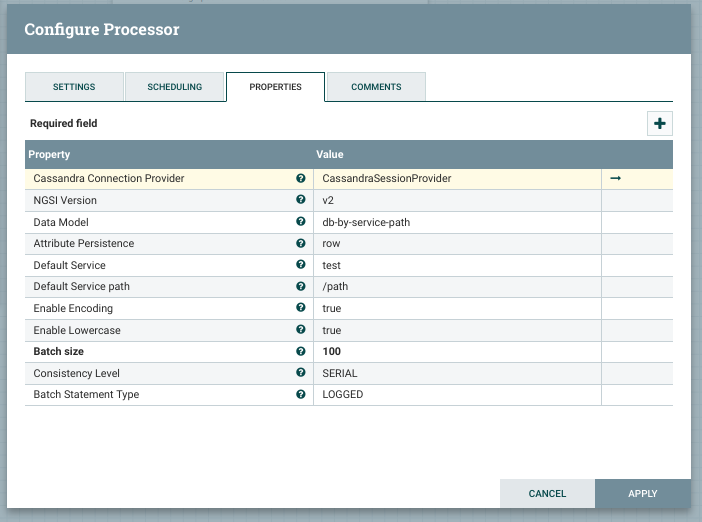
Task: Show help icon for Default Service path
Action: click(x=301, y=287)
